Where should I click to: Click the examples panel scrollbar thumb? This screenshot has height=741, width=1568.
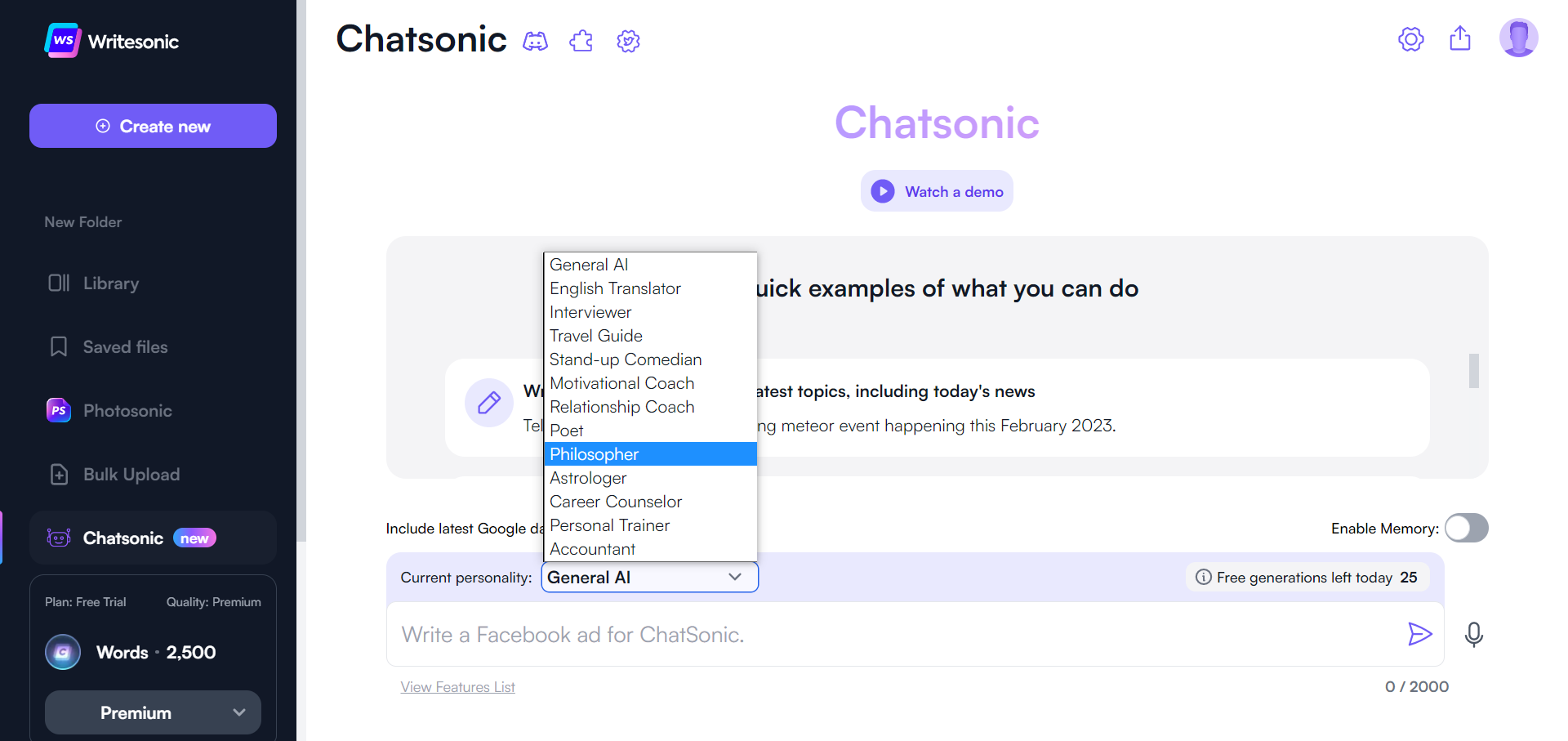pos(1474,371)
